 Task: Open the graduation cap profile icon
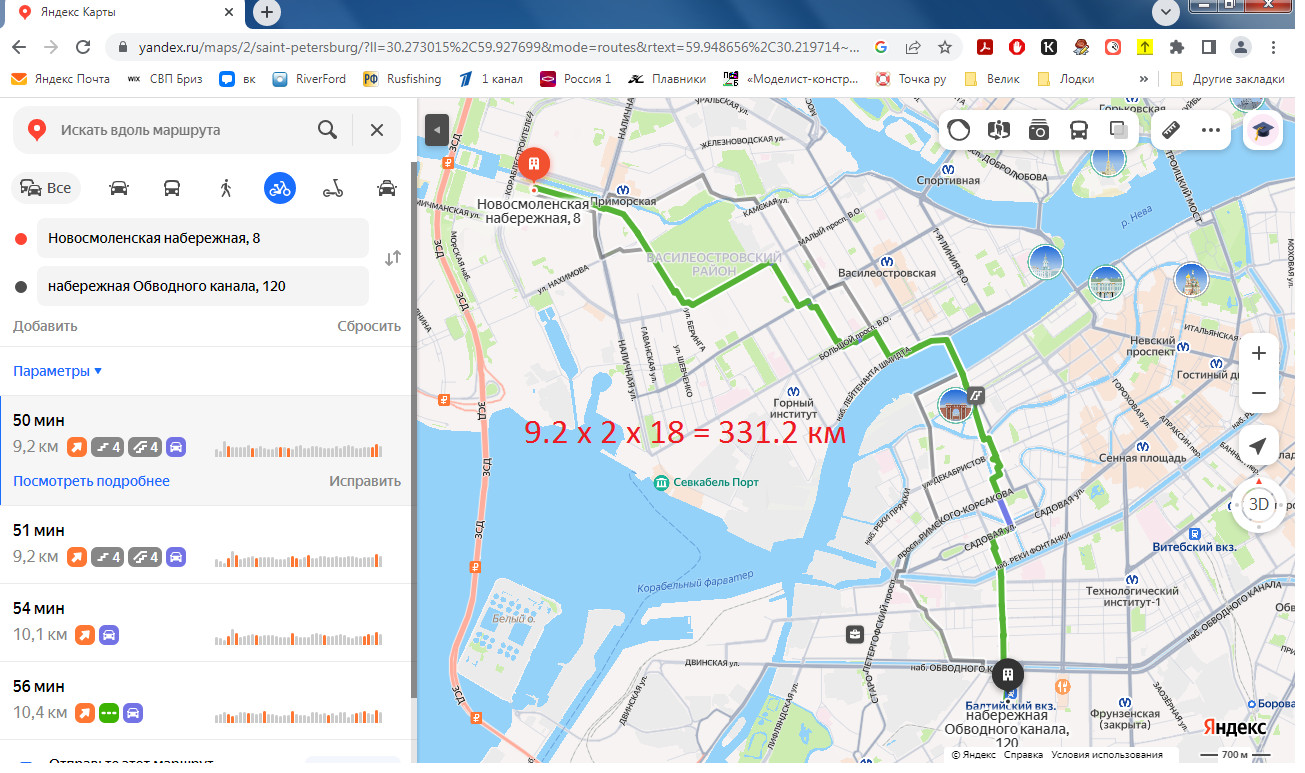[1263, 130]
